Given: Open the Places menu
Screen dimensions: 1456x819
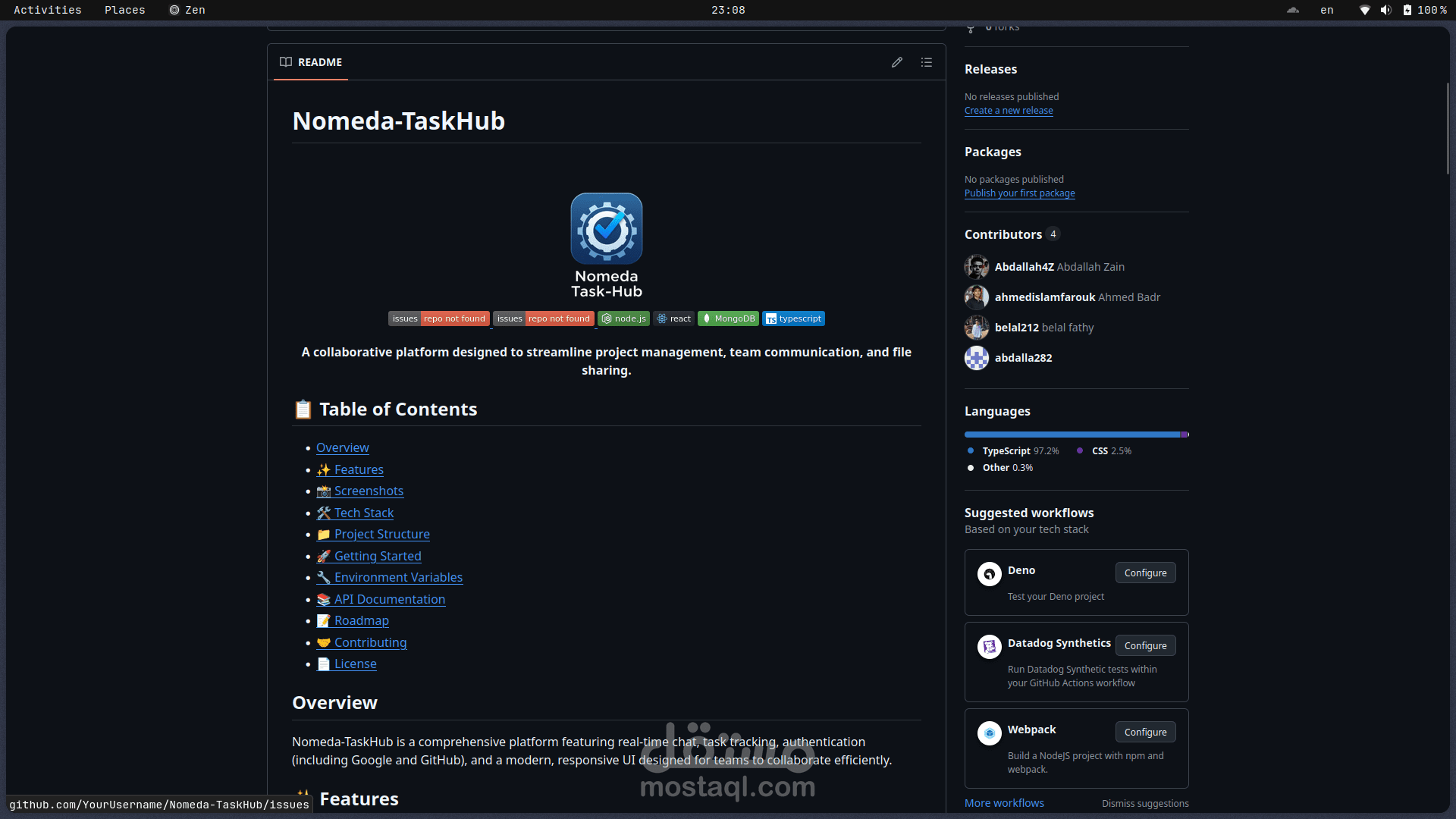Looking at the screenshot, I should point(124,10).
